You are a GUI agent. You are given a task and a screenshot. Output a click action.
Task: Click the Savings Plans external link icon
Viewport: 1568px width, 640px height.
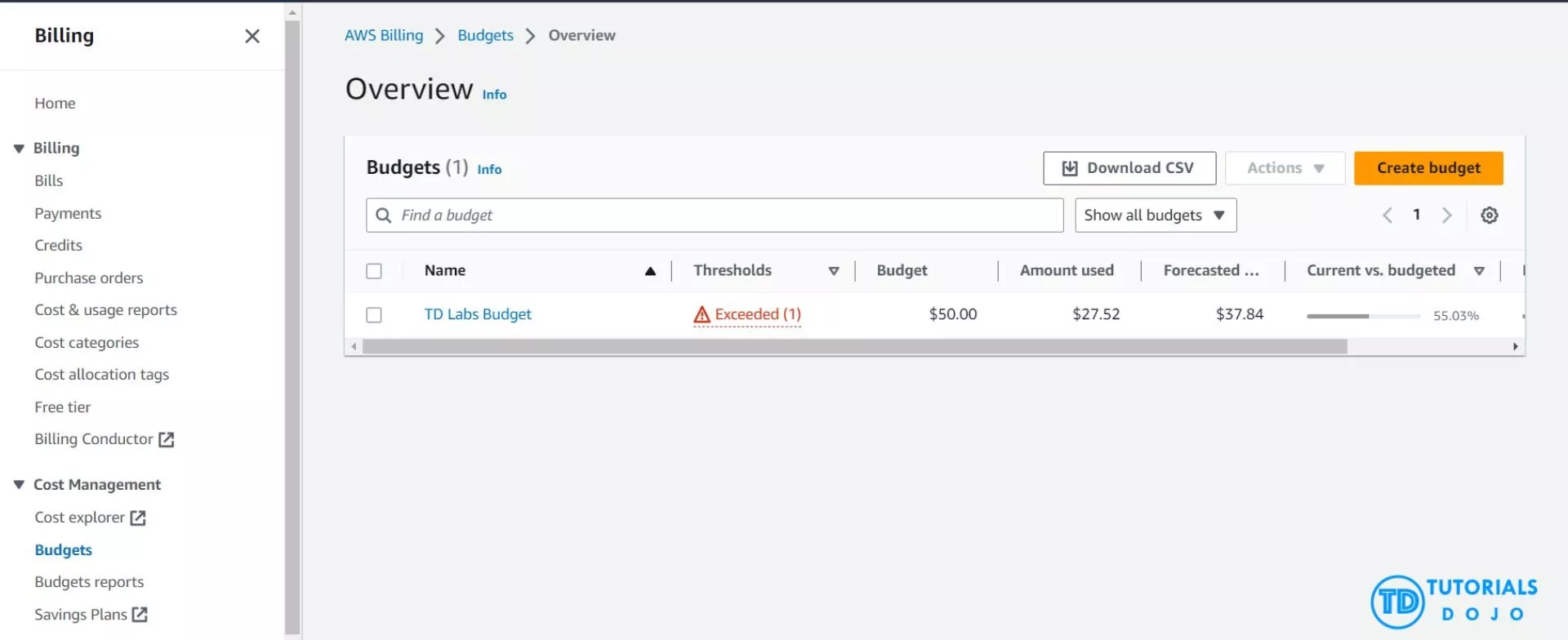point(140,615)
